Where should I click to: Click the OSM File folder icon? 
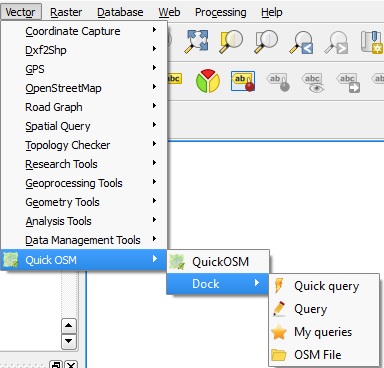[279, 355]
